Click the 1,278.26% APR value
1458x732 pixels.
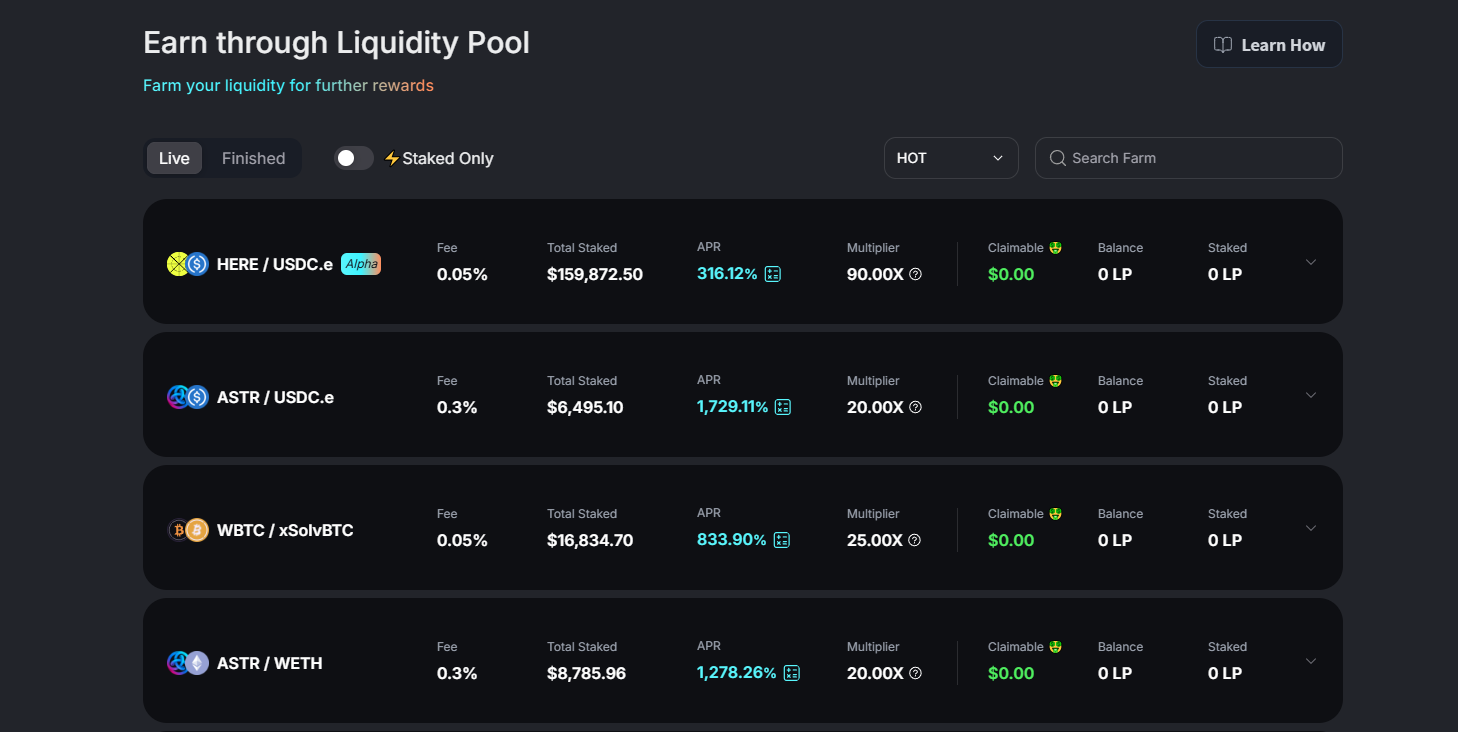pos(737,673)
